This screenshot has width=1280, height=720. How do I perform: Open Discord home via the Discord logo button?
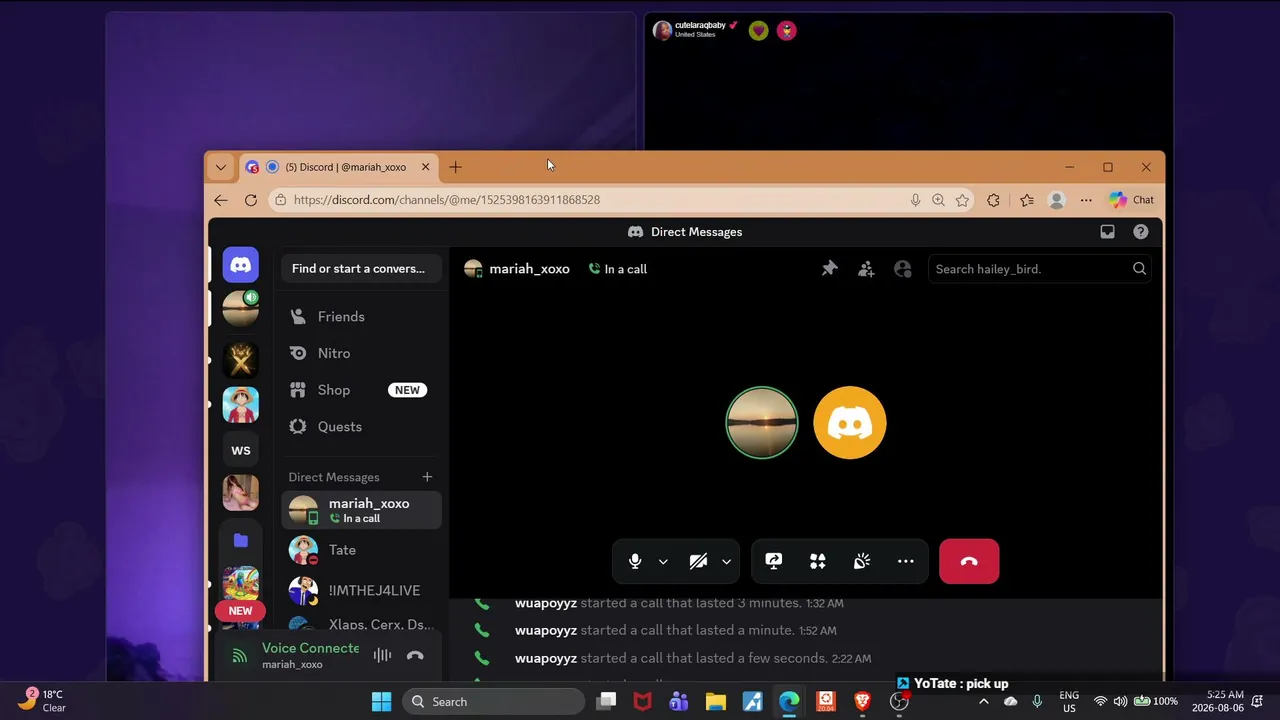(x=240, y=265)
